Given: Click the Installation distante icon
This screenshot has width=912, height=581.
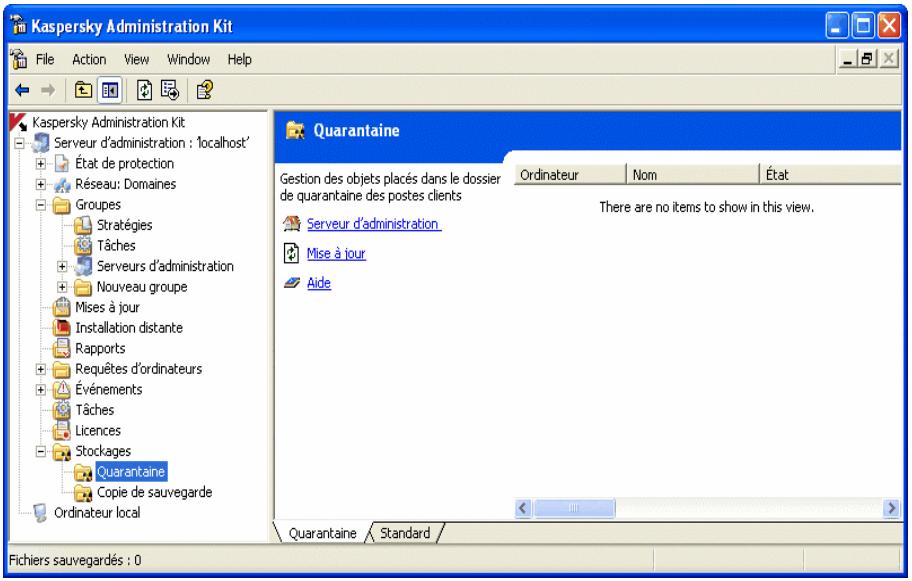Looking at the screenshot, I should click(x=62, y=328).
